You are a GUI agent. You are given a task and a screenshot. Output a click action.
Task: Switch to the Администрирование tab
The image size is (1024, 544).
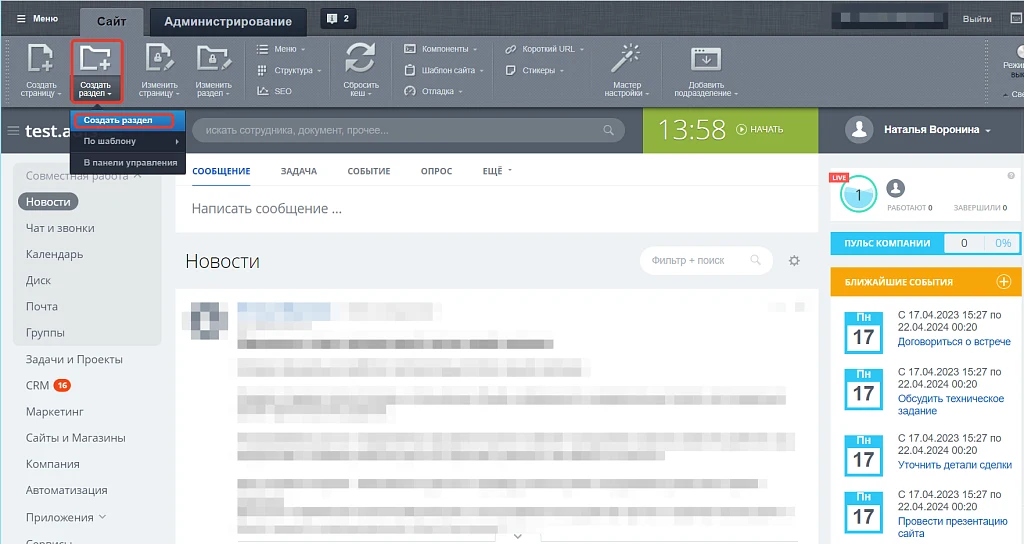[228, 22]
